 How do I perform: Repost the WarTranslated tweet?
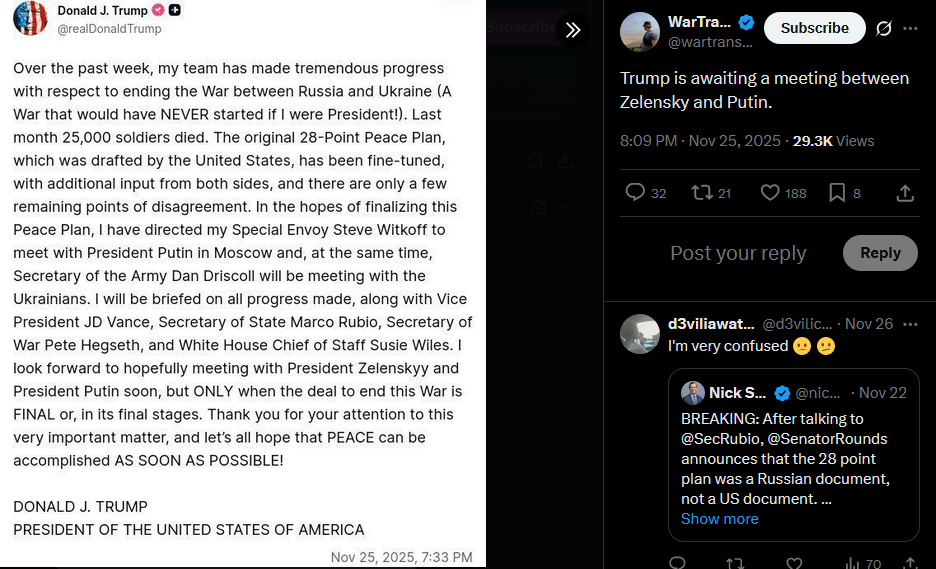[x=701, y=192]
